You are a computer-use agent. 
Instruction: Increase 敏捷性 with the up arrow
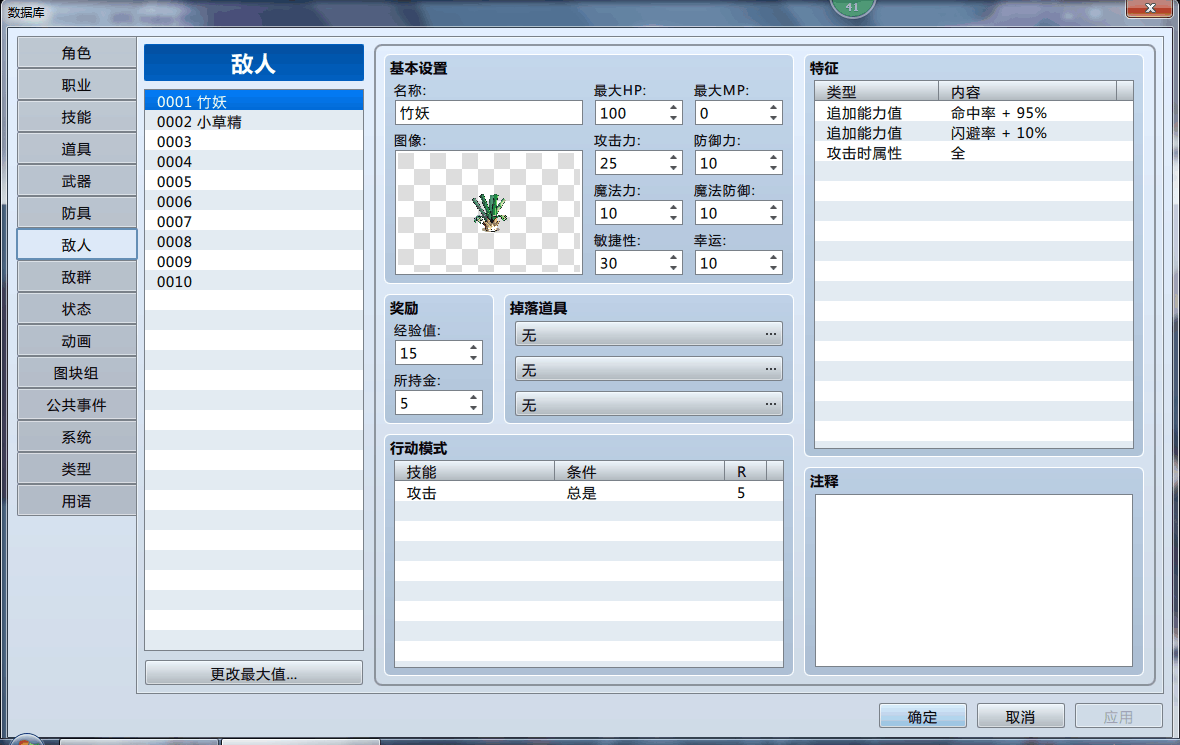click(674, 258)
